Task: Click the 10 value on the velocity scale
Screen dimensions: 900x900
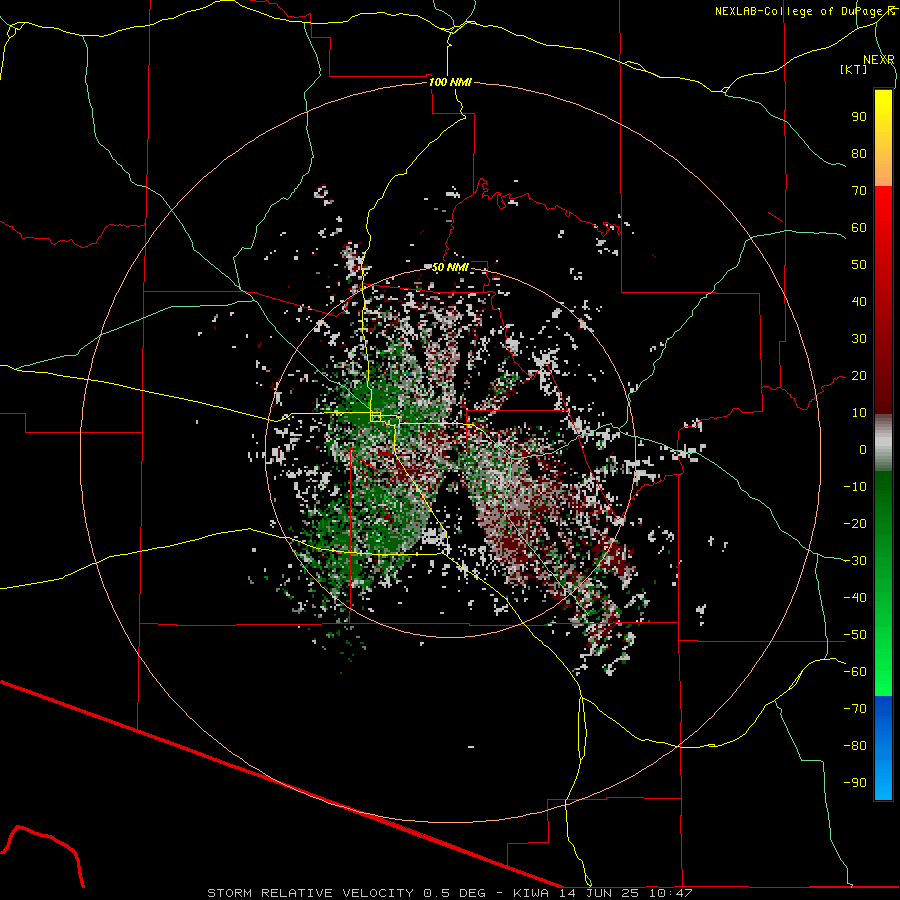Action: 859,413
